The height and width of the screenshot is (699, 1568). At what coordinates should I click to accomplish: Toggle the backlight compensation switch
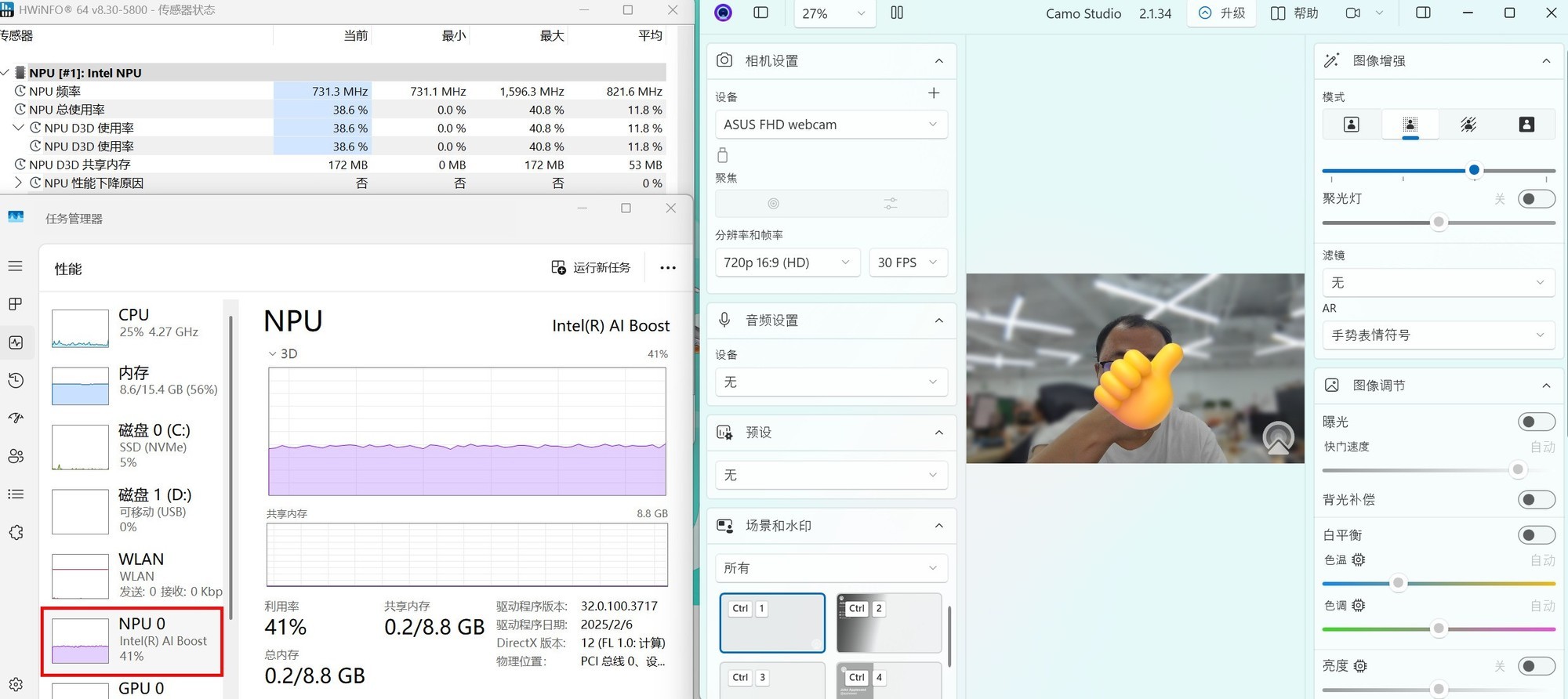click(x=1536, y=499)
